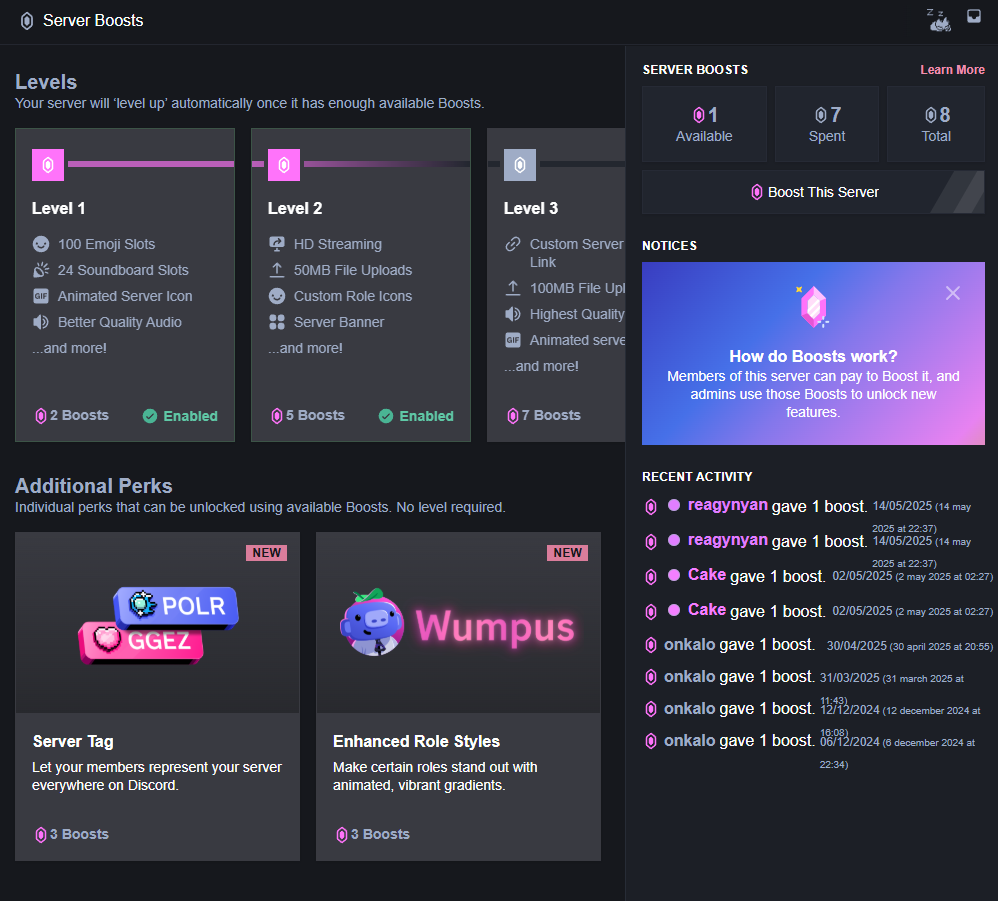Screen dimensions: 998x901
Task: Click the "Server Boosts" page title text
Action: tap(93, 21)
